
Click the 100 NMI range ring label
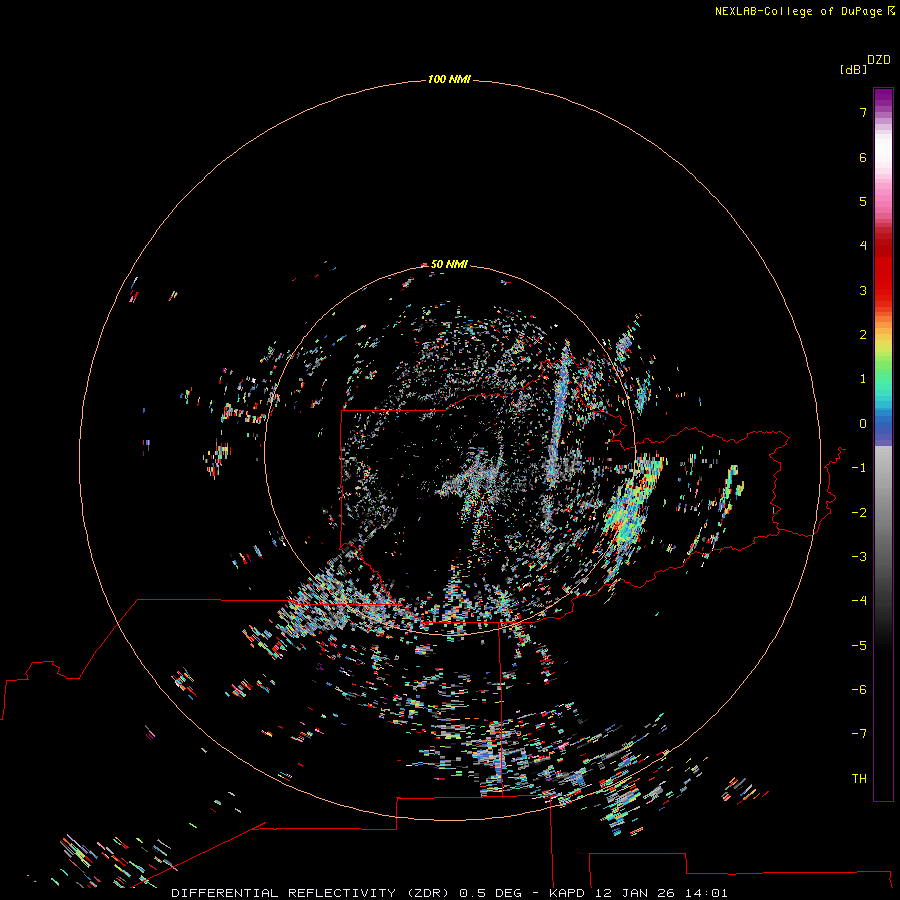pyautogui.click(x=449, y=79)
